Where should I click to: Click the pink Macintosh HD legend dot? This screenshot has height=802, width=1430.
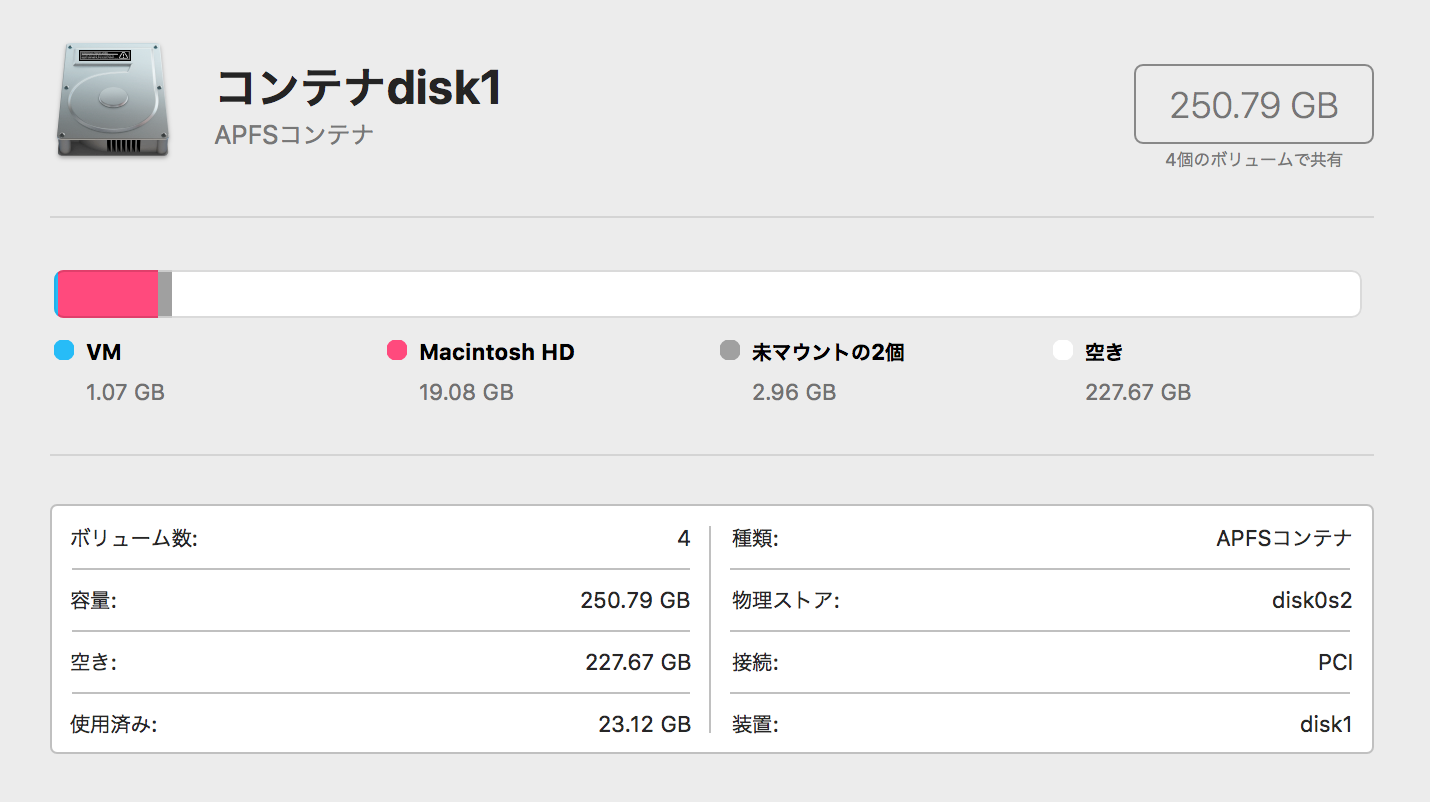click(397, 351)
